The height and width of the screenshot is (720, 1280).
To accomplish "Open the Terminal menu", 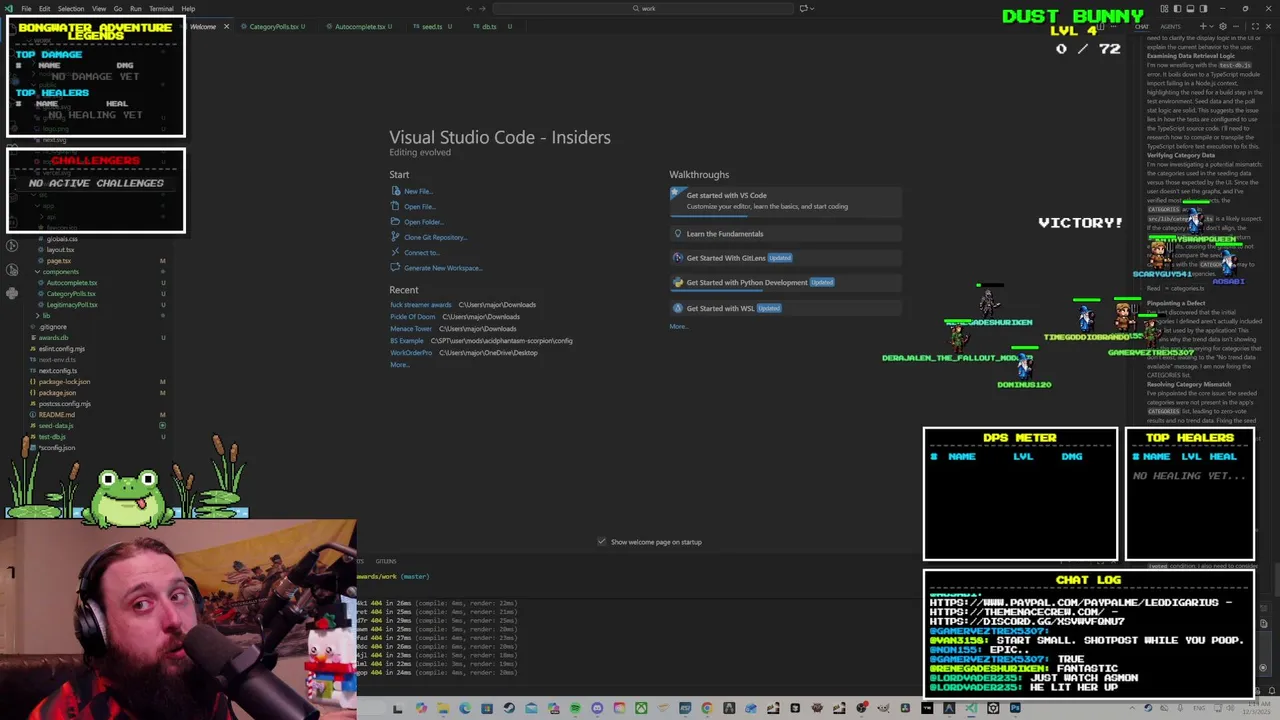I will (161, 8).
